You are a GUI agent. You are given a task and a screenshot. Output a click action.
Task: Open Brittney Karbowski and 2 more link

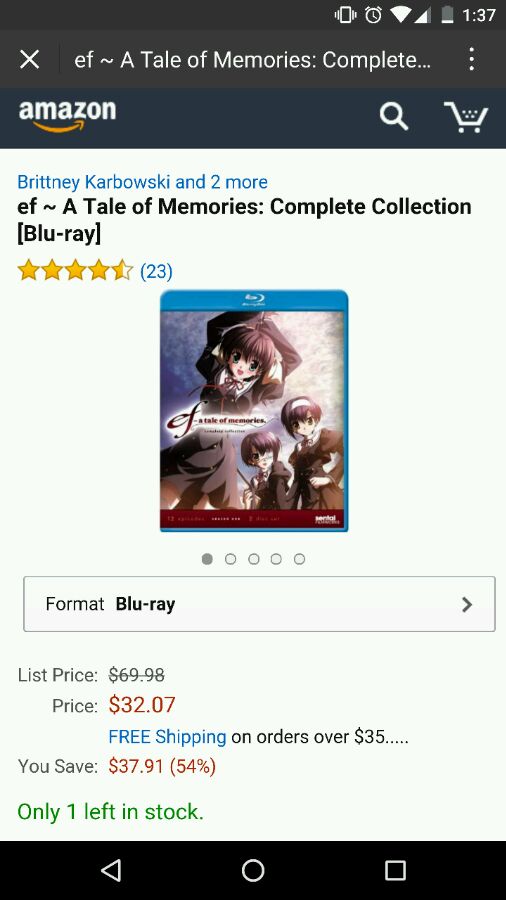pos(142,182)
